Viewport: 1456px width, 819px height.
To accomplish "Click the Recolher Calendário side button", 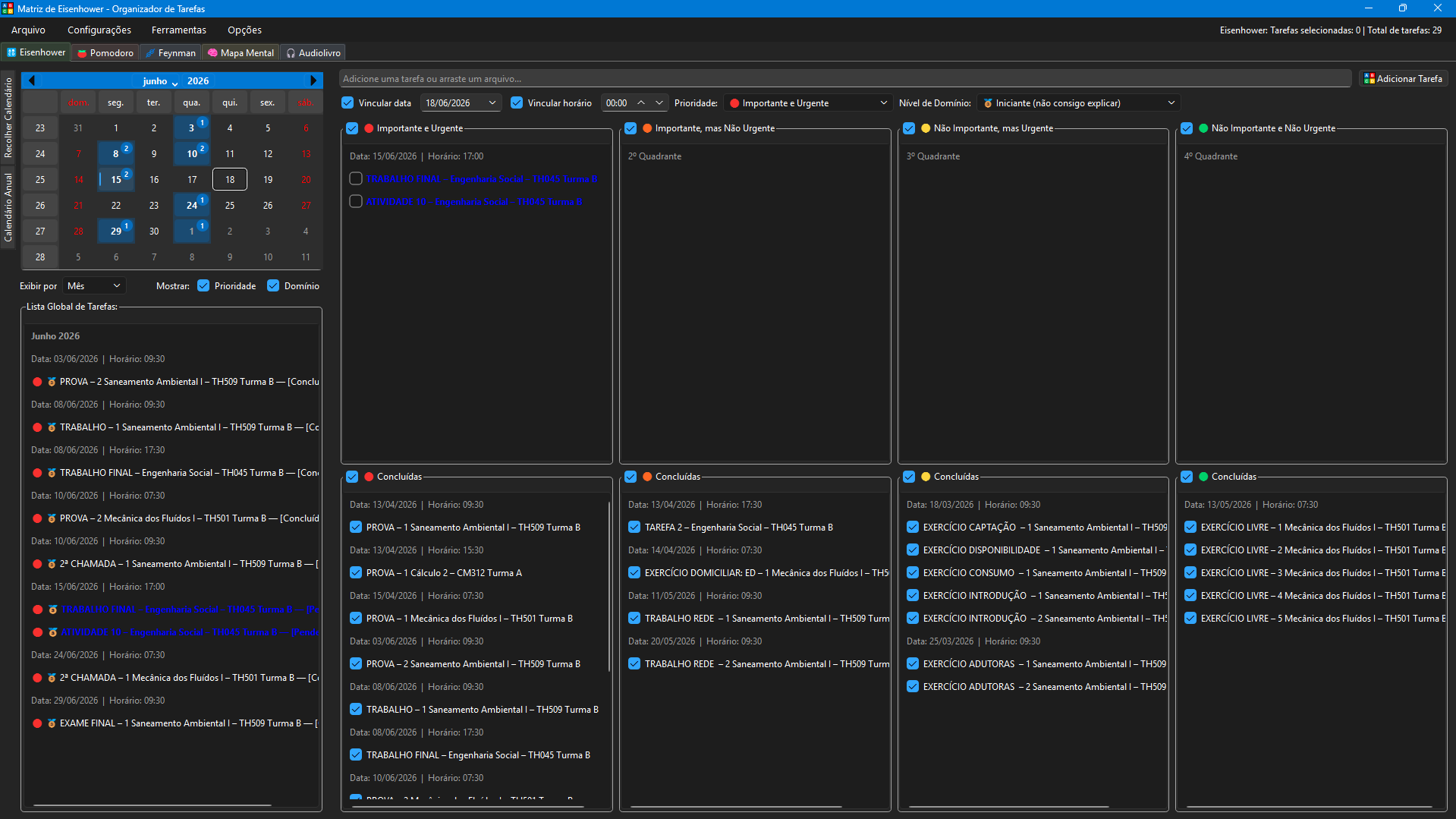I will (8, 118).
